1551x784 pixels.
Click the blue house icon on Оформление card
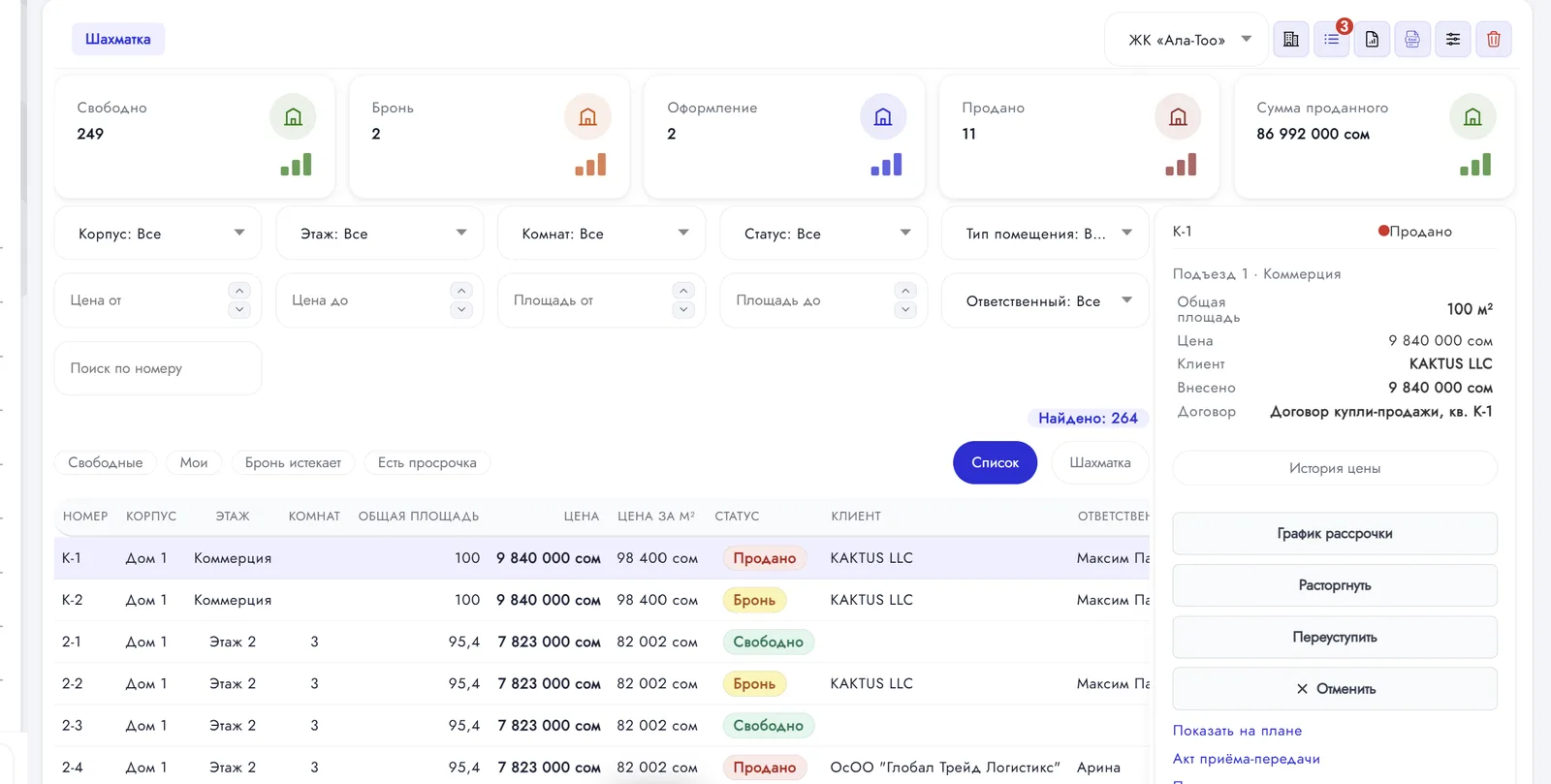click(x=883, y=117)
